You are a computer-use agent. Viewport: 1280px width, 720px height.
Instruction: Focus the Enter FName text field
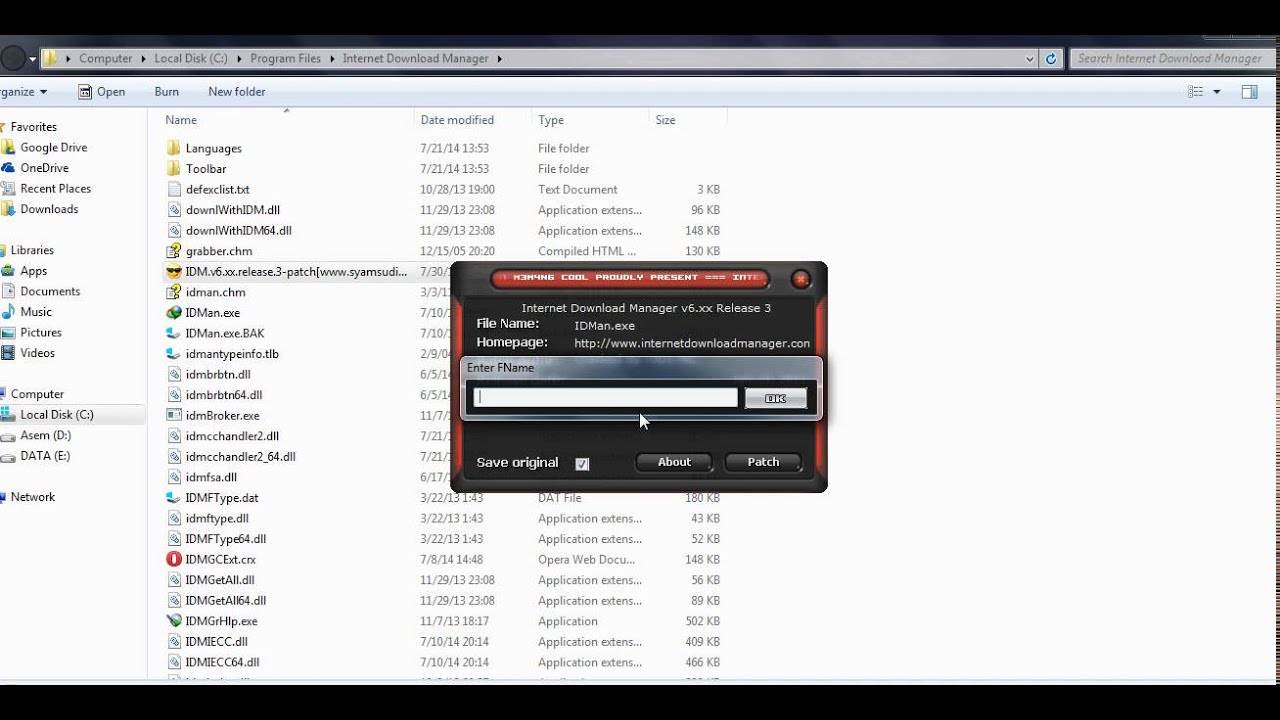coord(605,398)
